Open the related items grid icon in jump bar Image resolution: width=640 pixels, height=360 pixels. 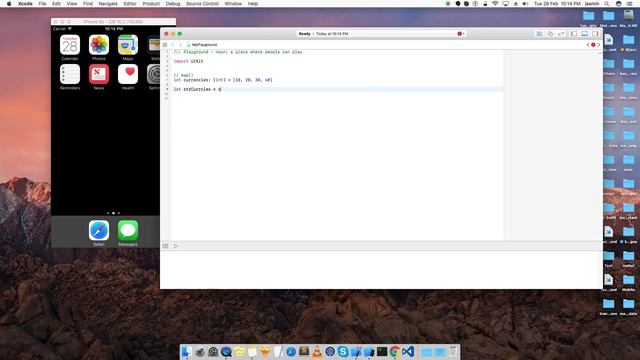tap(165, 44)
